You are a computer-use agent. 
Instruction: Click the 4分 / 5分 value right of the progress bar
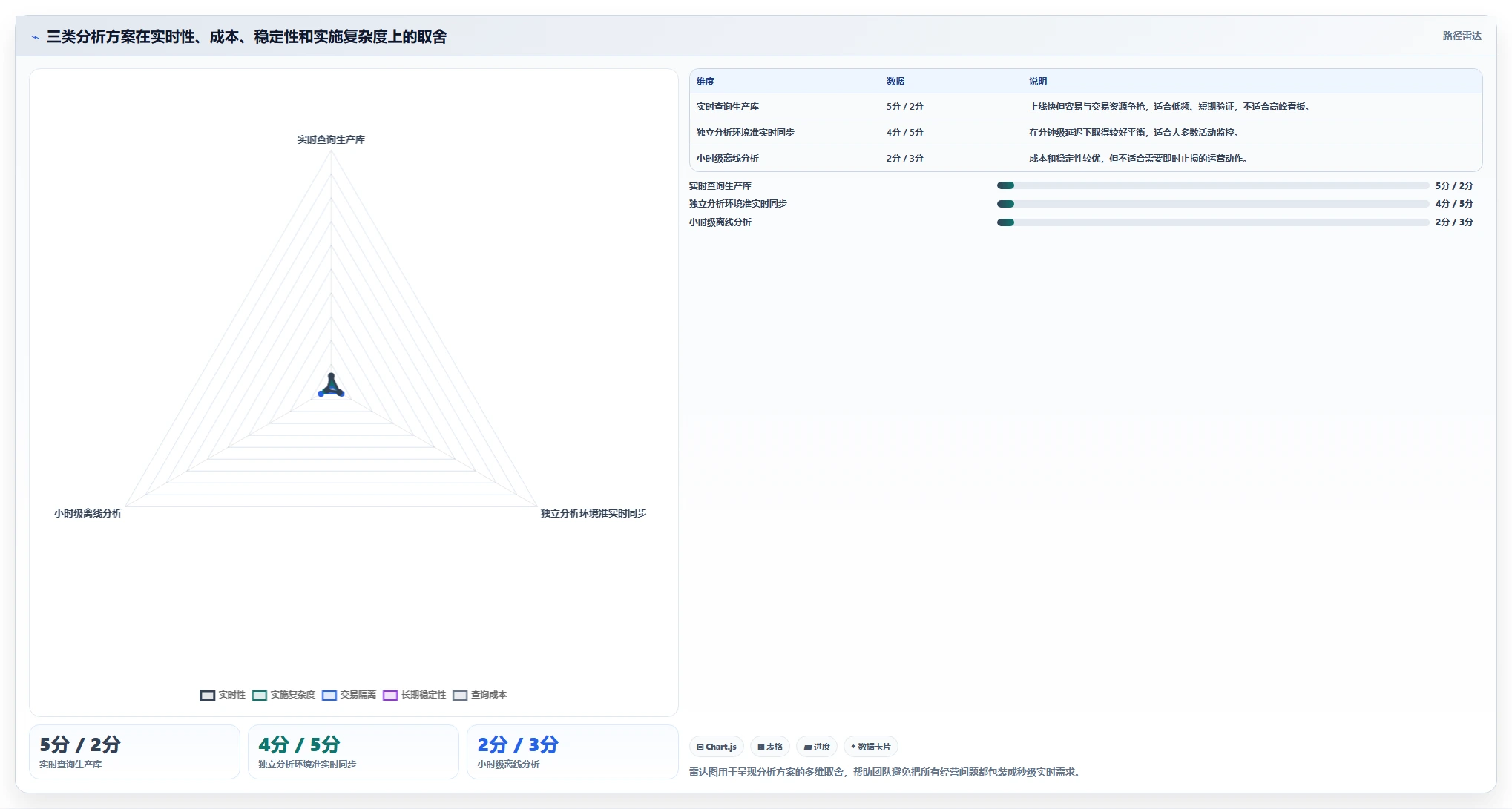click(x=1454, y=204)
